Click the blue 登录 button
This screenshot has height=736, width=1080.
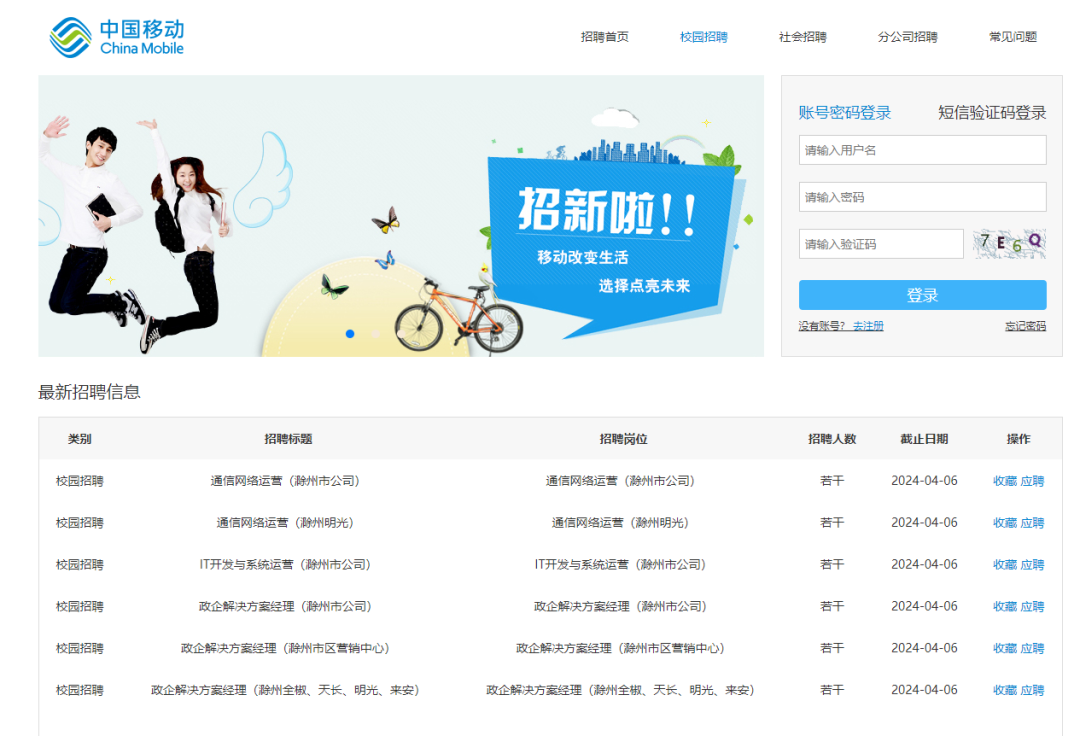[x=922, y=295]
